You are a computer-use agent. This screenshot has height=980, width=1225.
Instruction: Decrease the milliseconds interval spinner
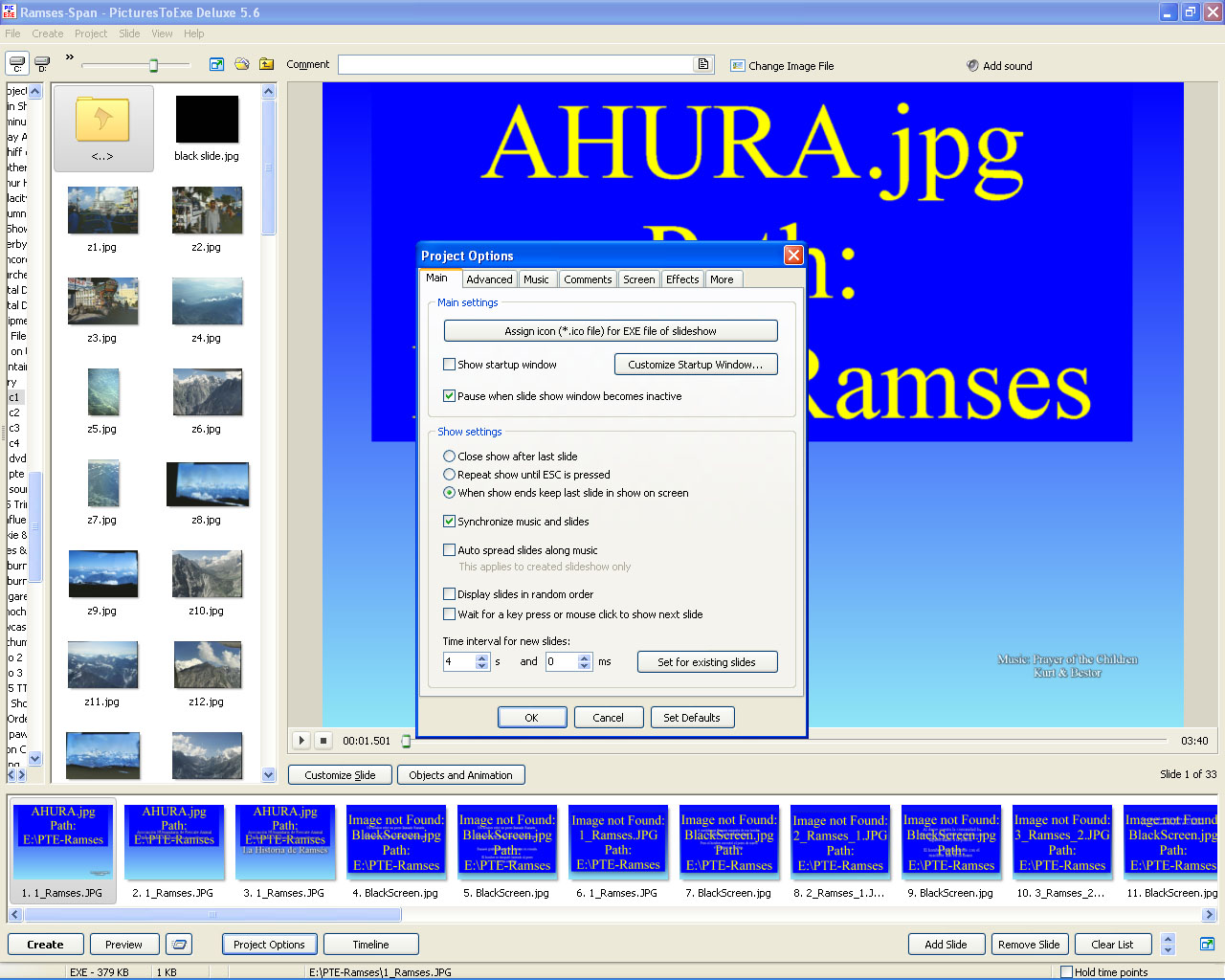(585, 666)
